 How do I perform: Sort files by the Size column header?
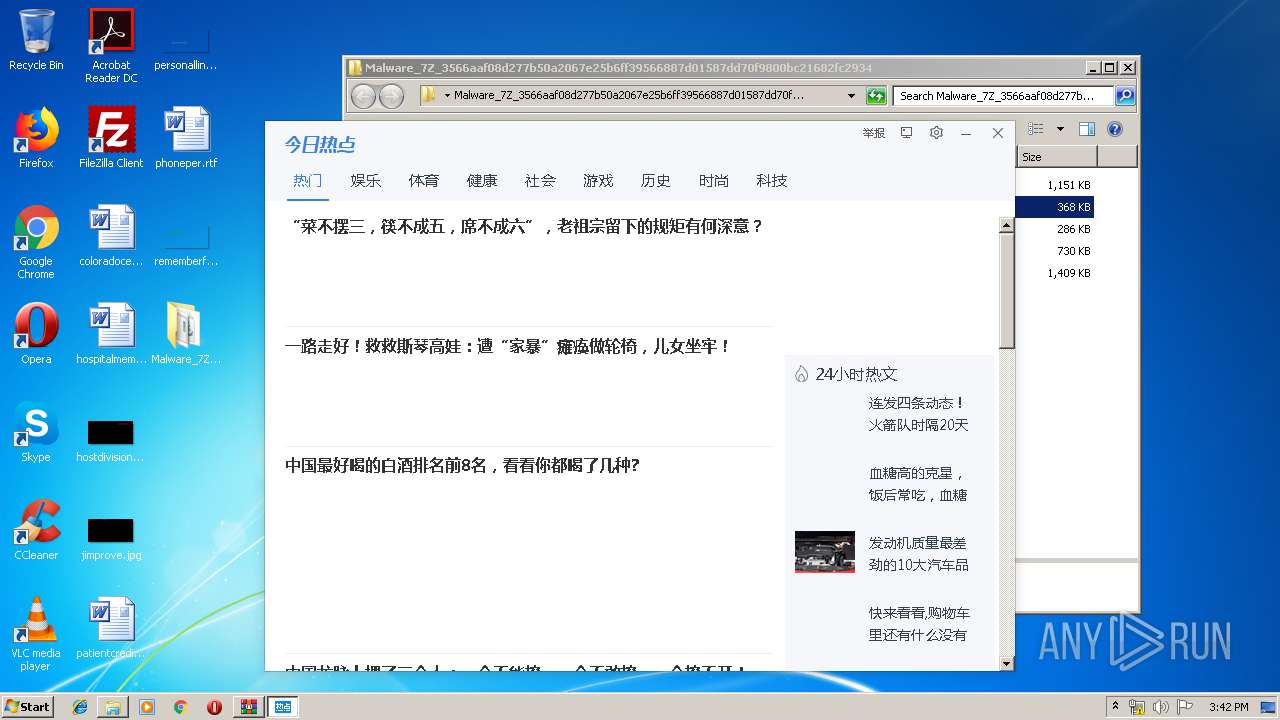(x=1057, y=157)
